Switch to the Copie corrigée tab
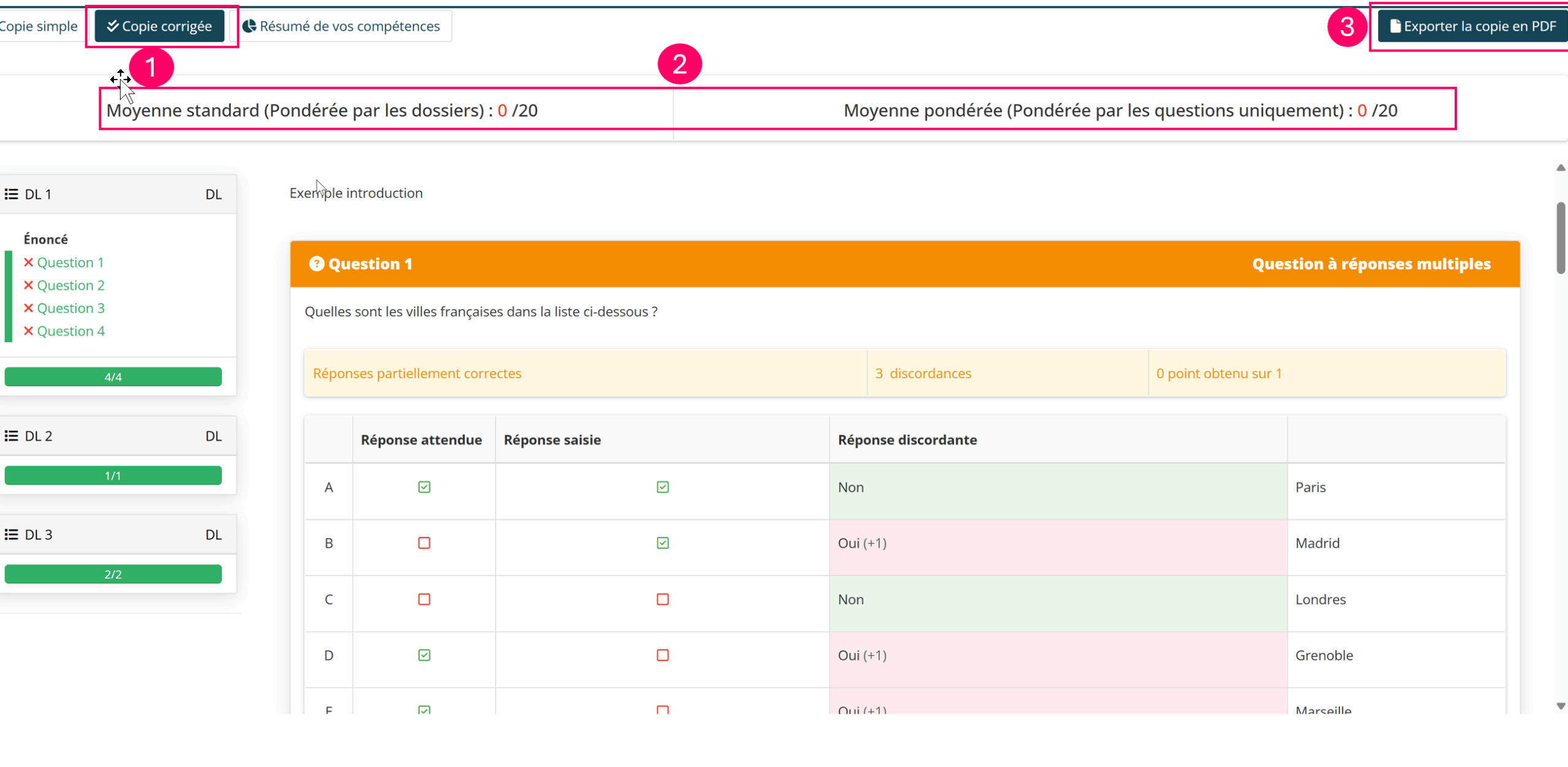This screenshot has width=1568, height=767. (160, 26)
